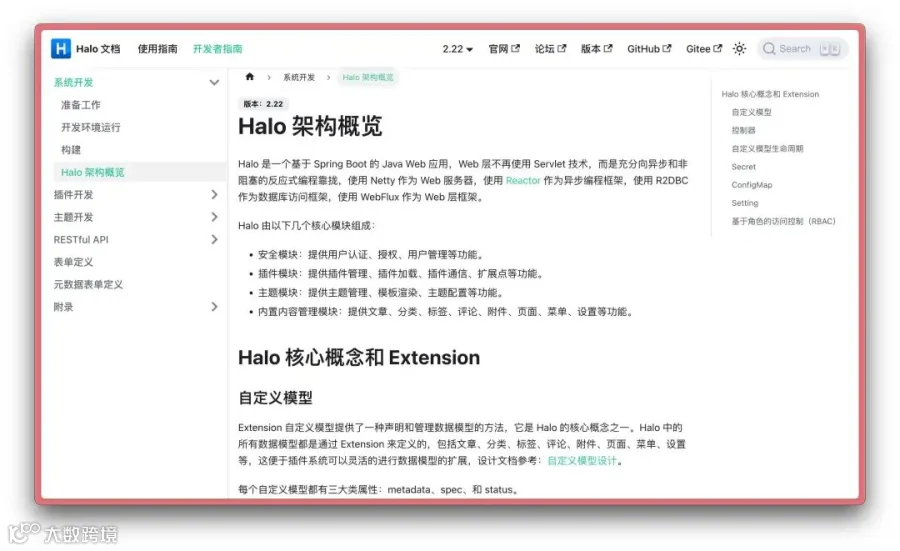The image size is (900, 551).
Task: Click the Halo 架构概览 page heading
Action: click(x=310, y=126)
